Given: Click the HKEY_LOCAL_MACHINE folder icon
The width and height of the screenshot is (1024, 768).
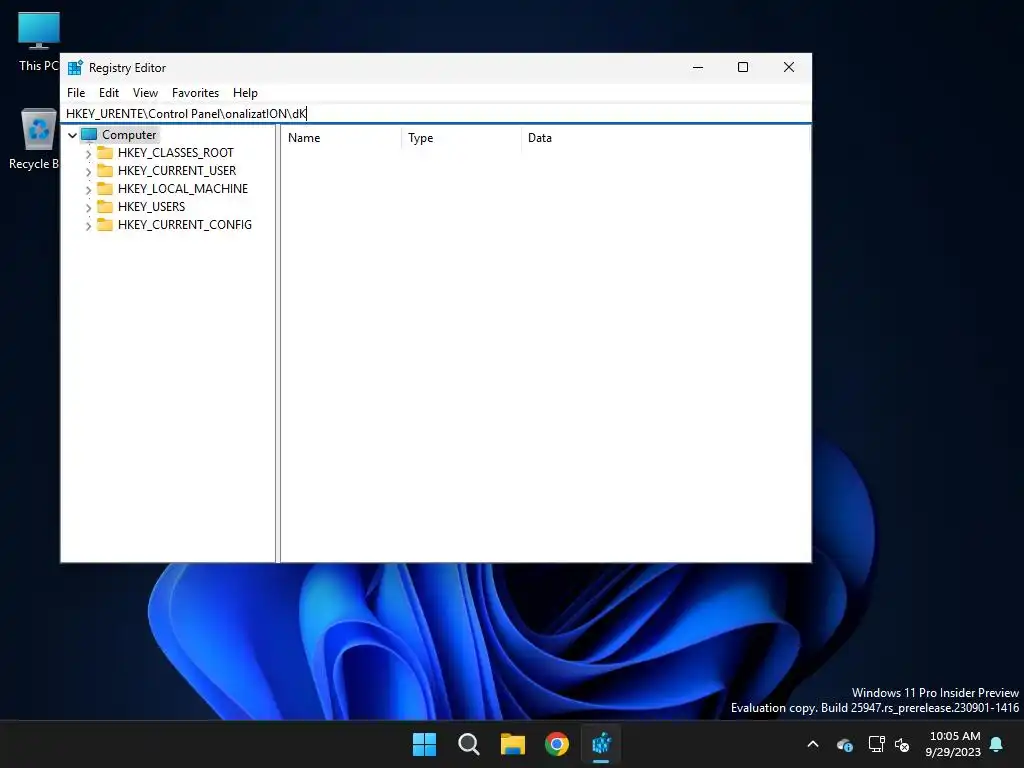Looking at the screenshot, I should 104,189.
